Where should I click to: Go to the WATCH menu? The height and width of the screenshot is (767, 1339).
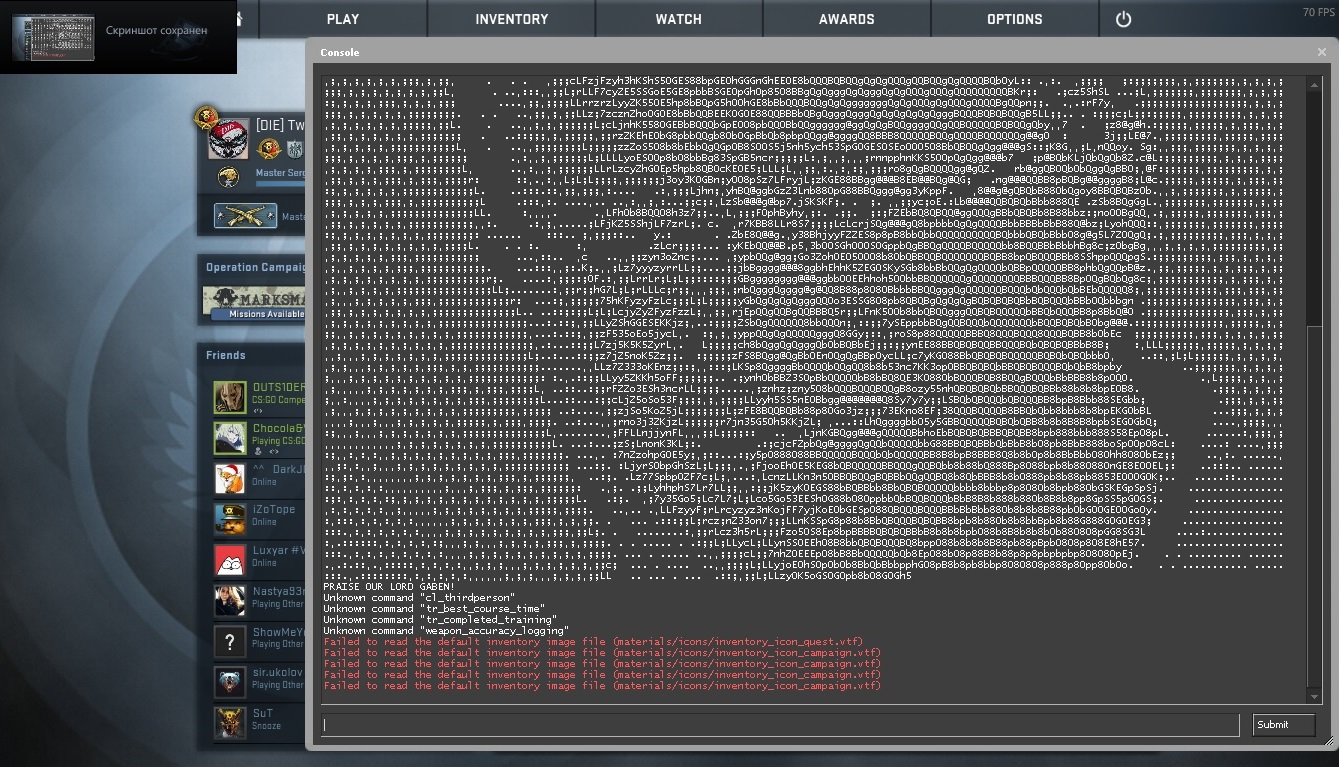coord(679,19)
